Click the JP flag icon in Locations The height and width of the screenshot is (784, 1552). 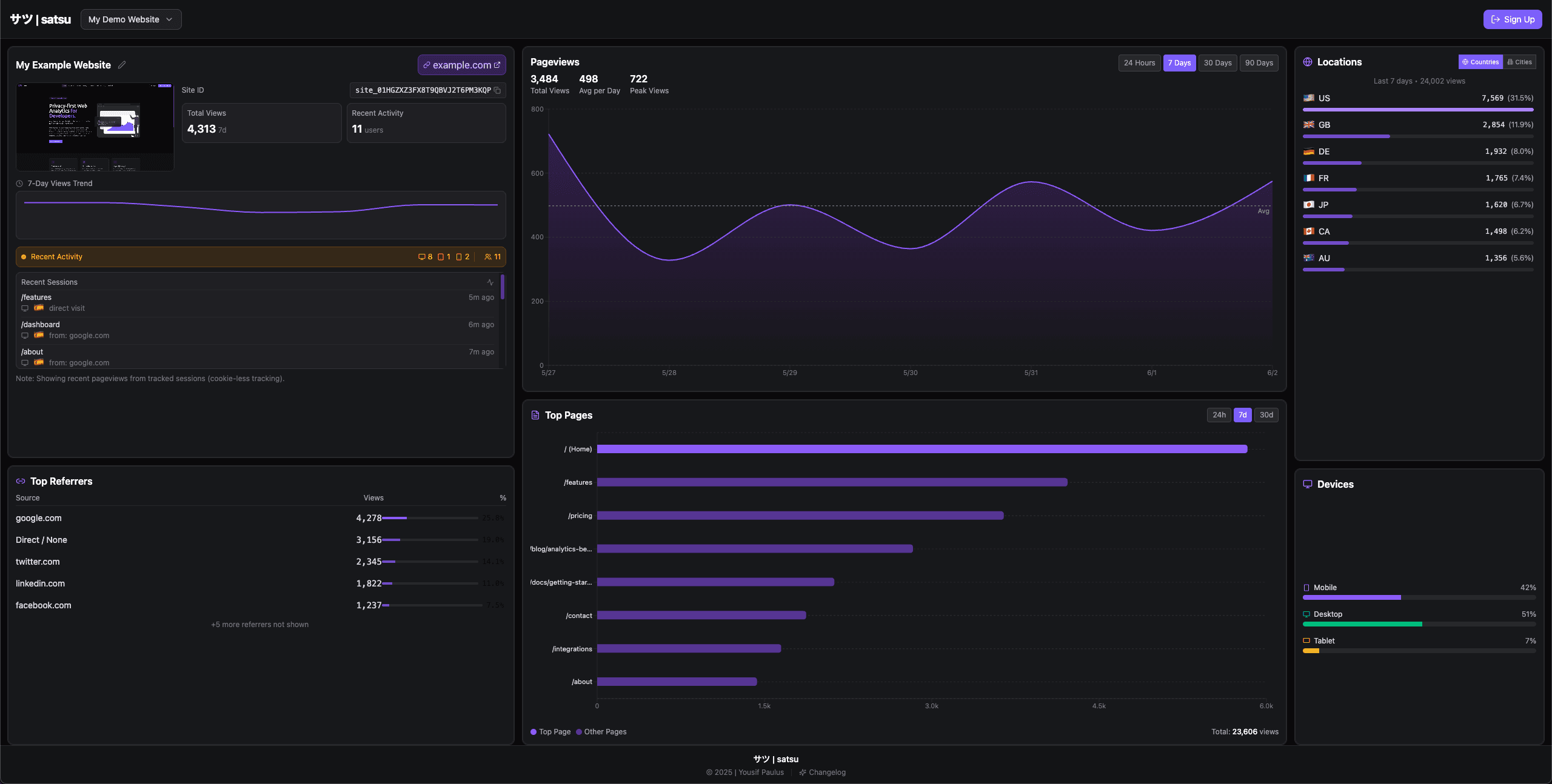coord(1309,204)
